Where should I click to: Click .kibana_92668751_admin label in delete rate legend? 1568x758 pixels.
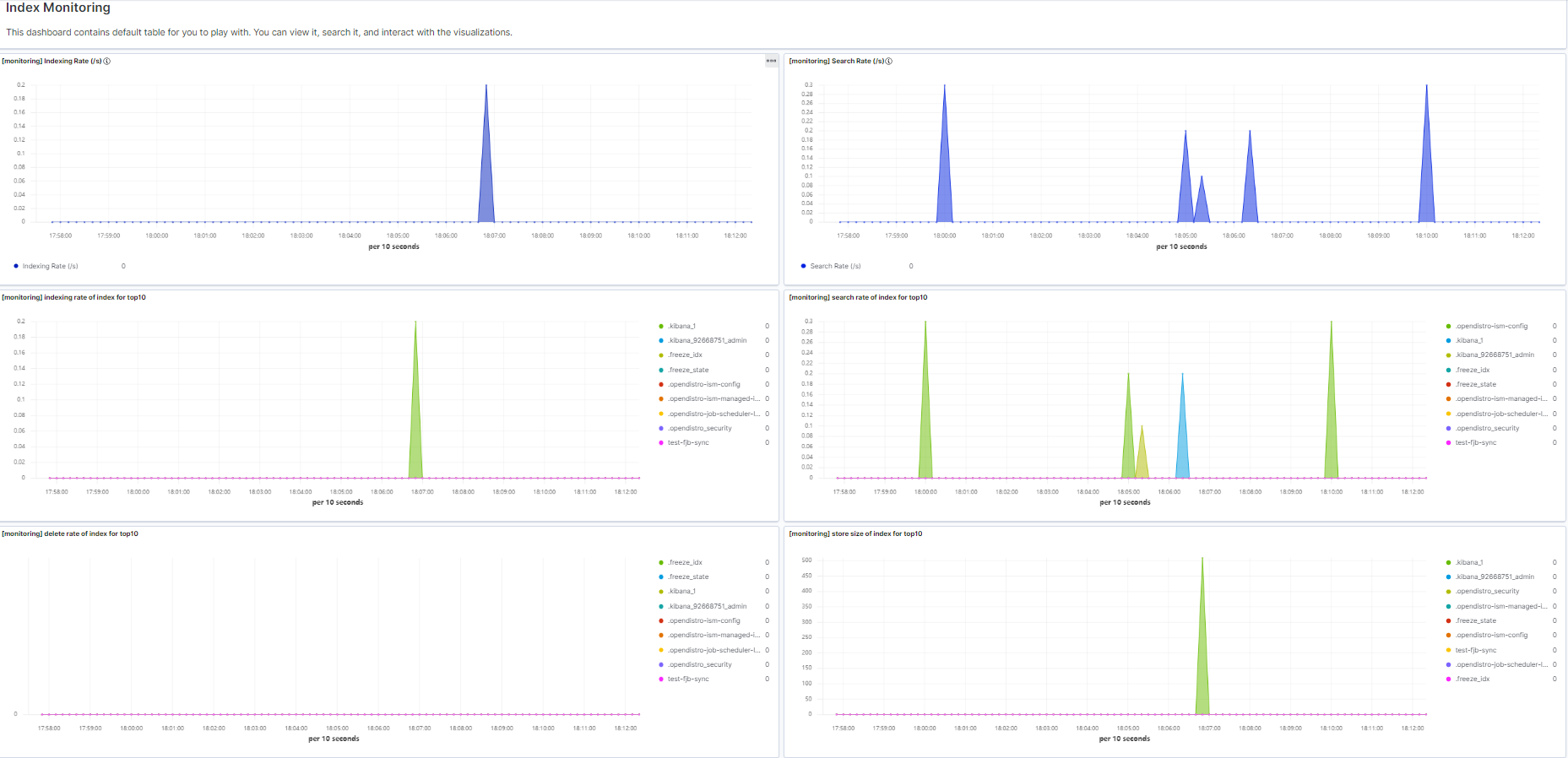tap(707, 606)
